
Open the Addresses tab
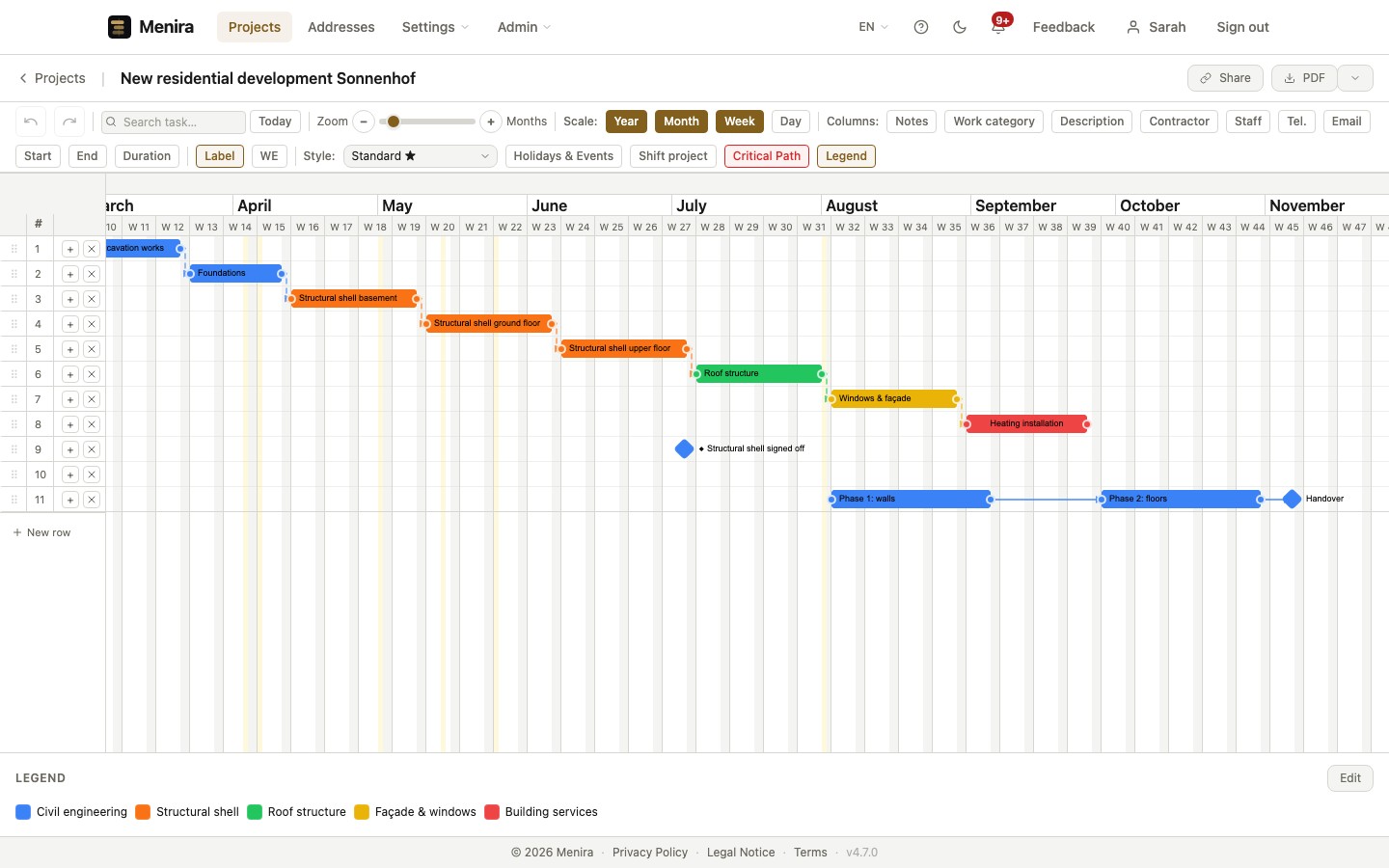coord(341,27)
